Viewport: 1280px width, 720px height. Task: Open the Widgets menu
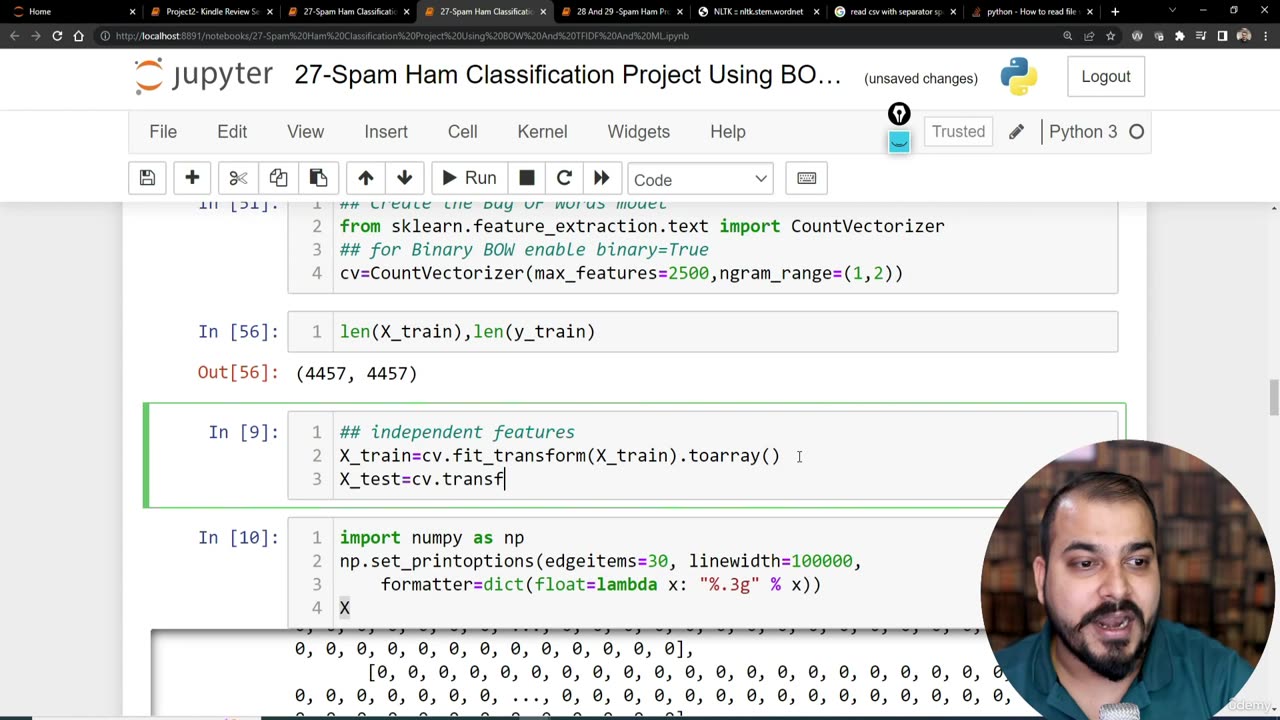pos(638,131)
